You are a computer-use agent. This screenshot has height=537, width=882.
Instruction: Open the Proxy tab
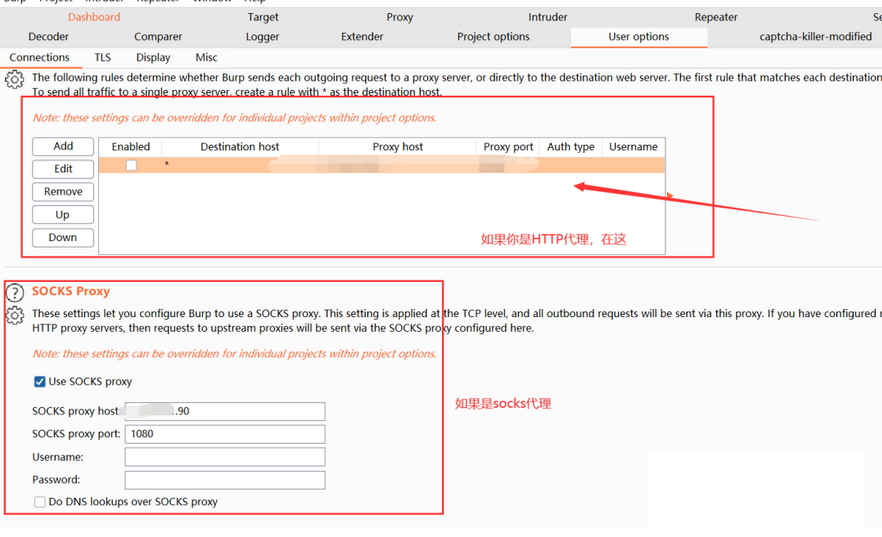click(x=399, y=17)
